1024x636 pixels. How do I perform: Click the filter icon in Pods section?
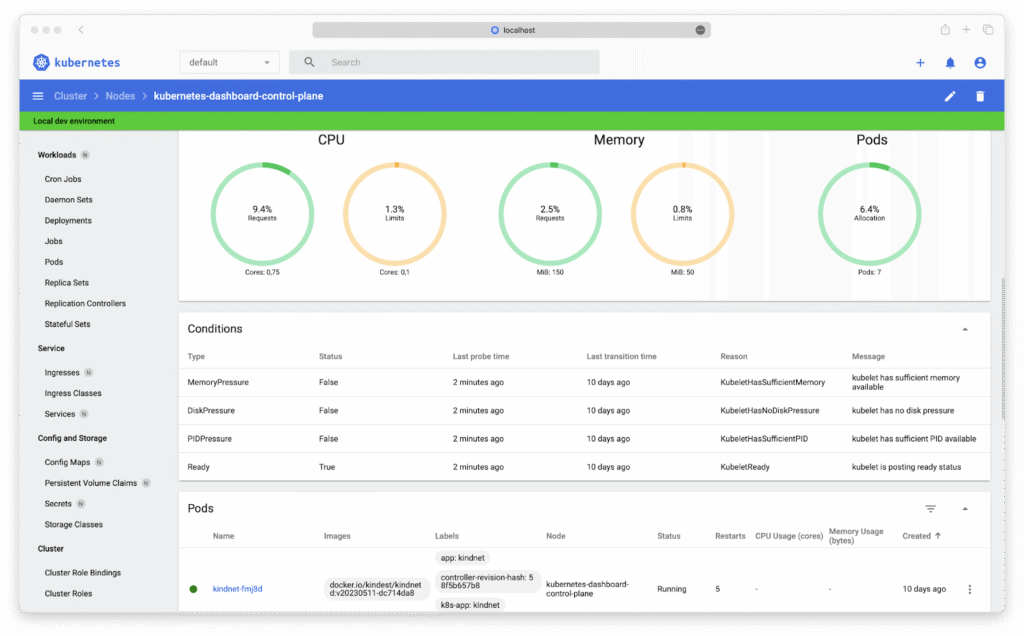[x=931, y=509]
